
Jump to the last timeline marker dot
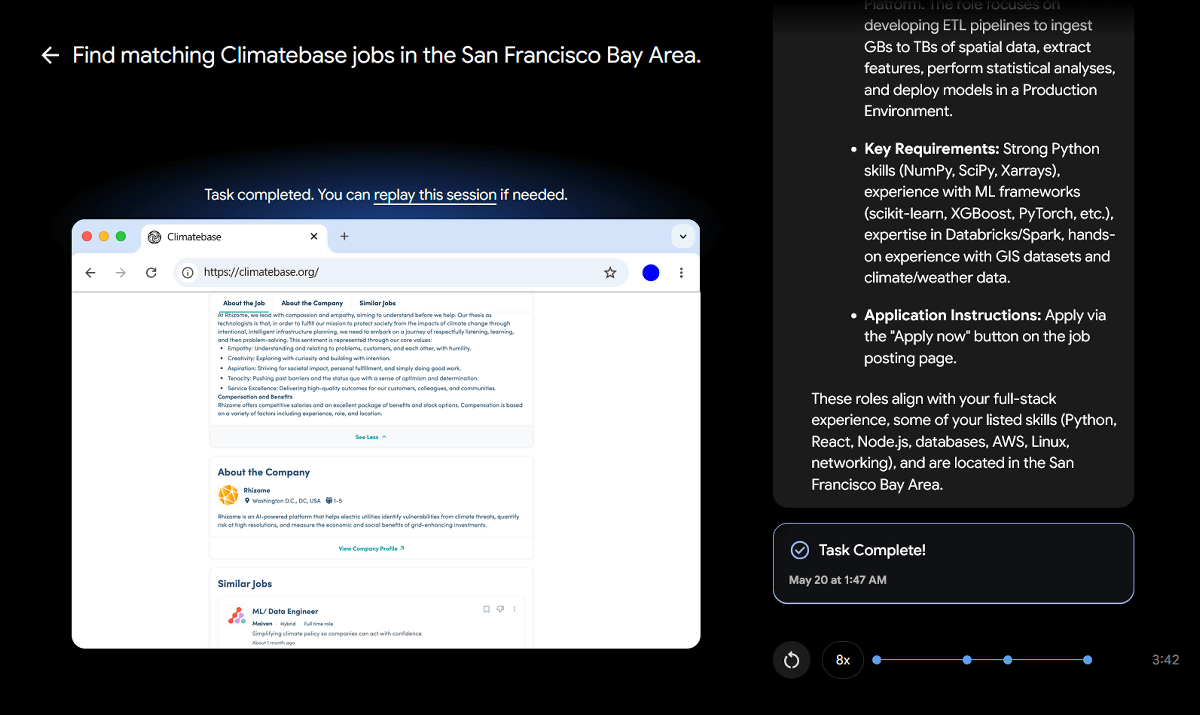tap(1088, 660)
